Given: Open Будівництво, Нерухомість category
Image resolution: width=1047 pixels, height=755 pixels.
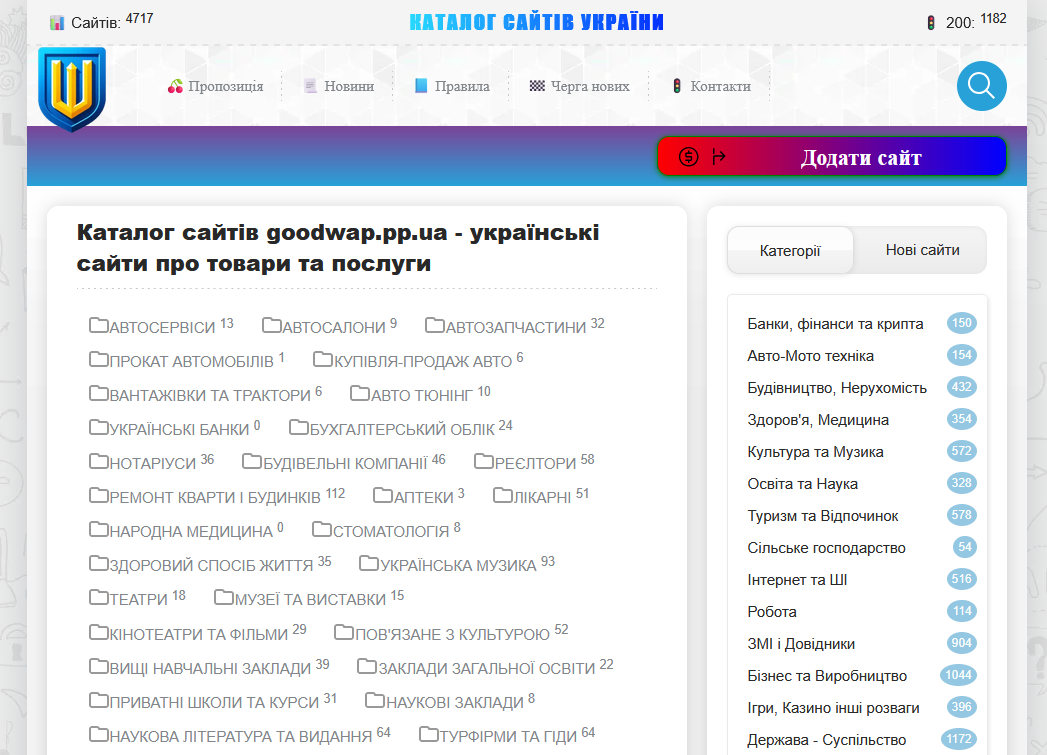Looking at the screenshot, I should point(837,388).
